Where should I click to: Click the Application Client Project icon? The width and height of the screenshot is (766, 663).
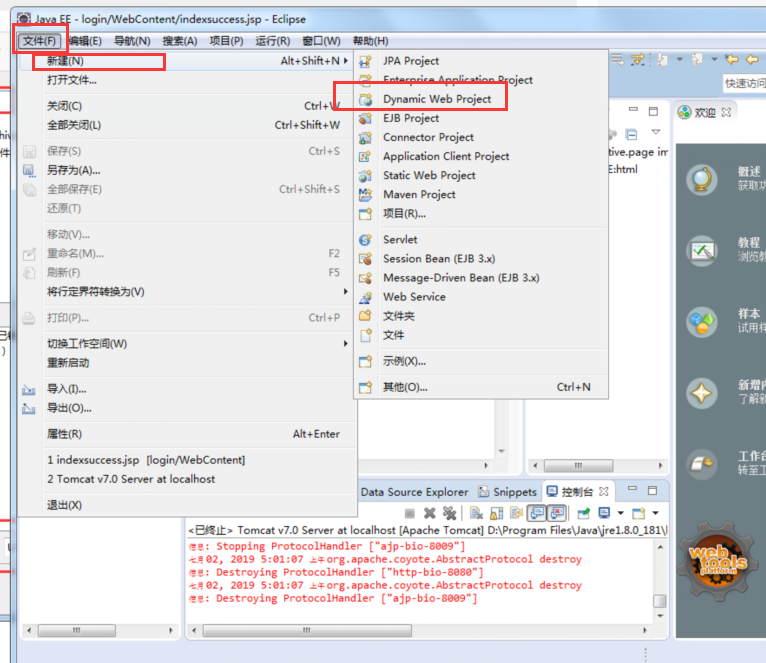(x=365, y=156)
